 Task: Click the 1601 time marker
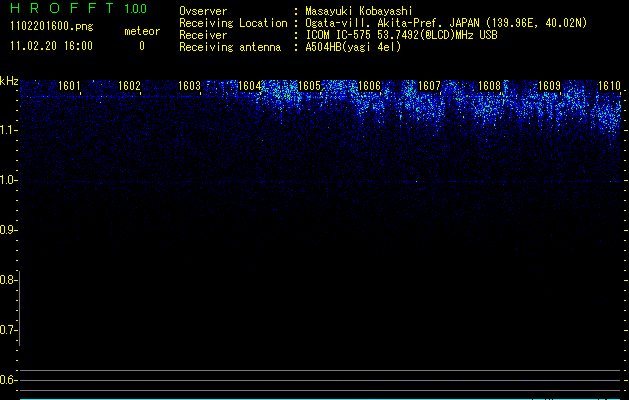coord(69,86)
